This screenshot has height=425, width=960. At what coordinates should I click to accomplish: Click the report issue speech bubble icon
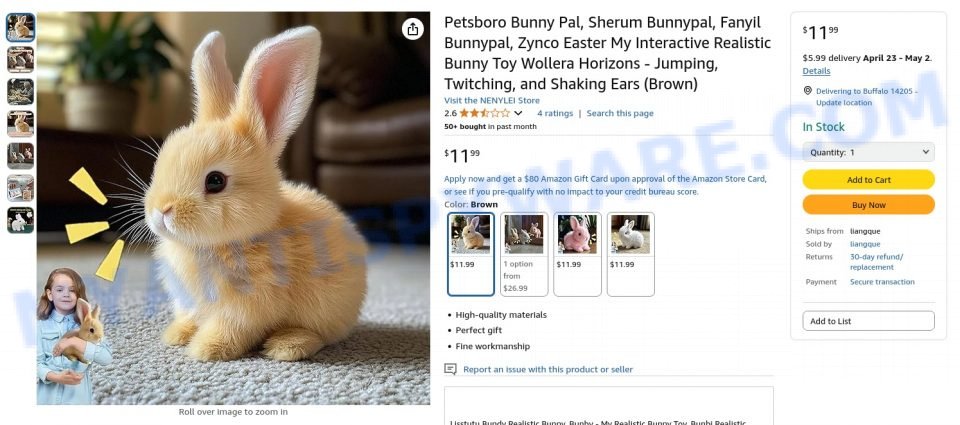tap(451, 369)
